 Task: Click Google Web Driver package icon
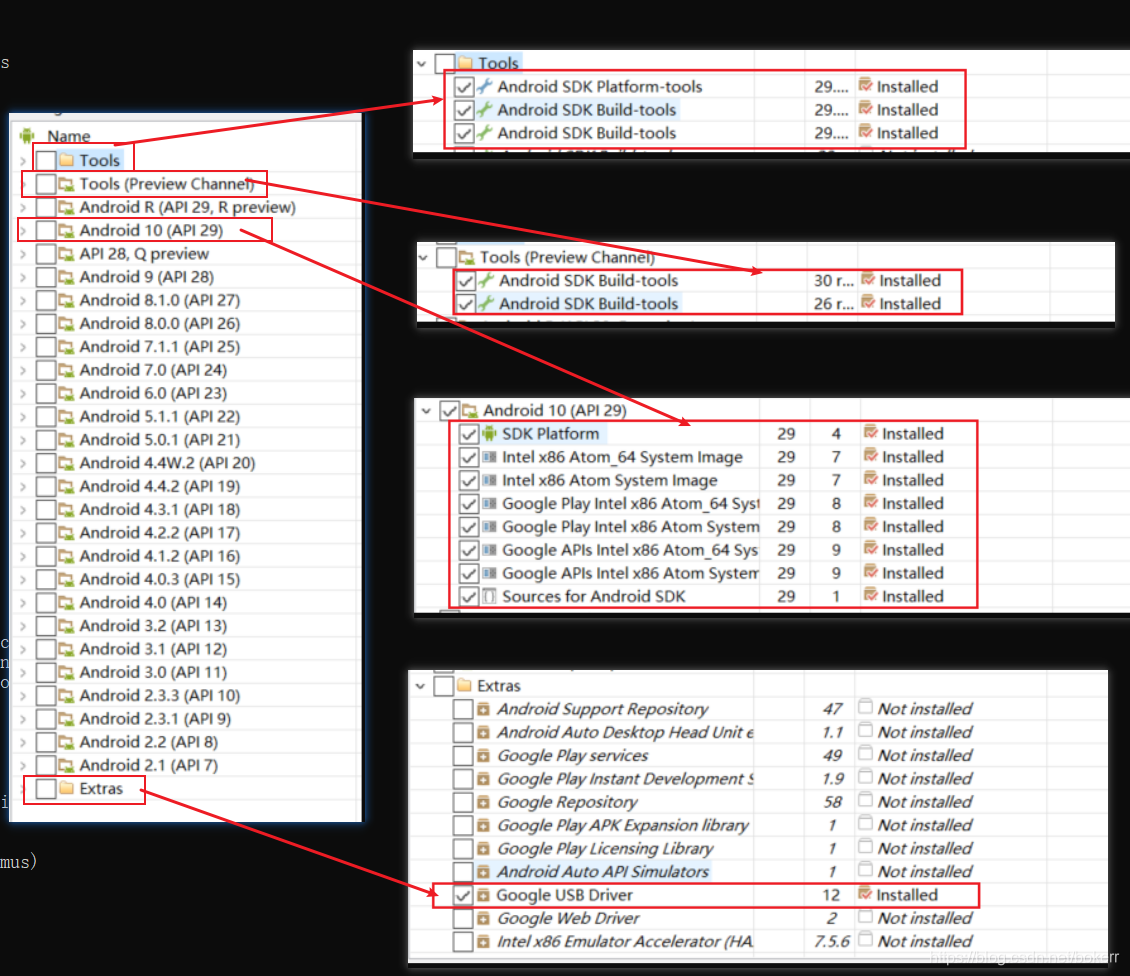pyautogui.click(x=484, y=918)
